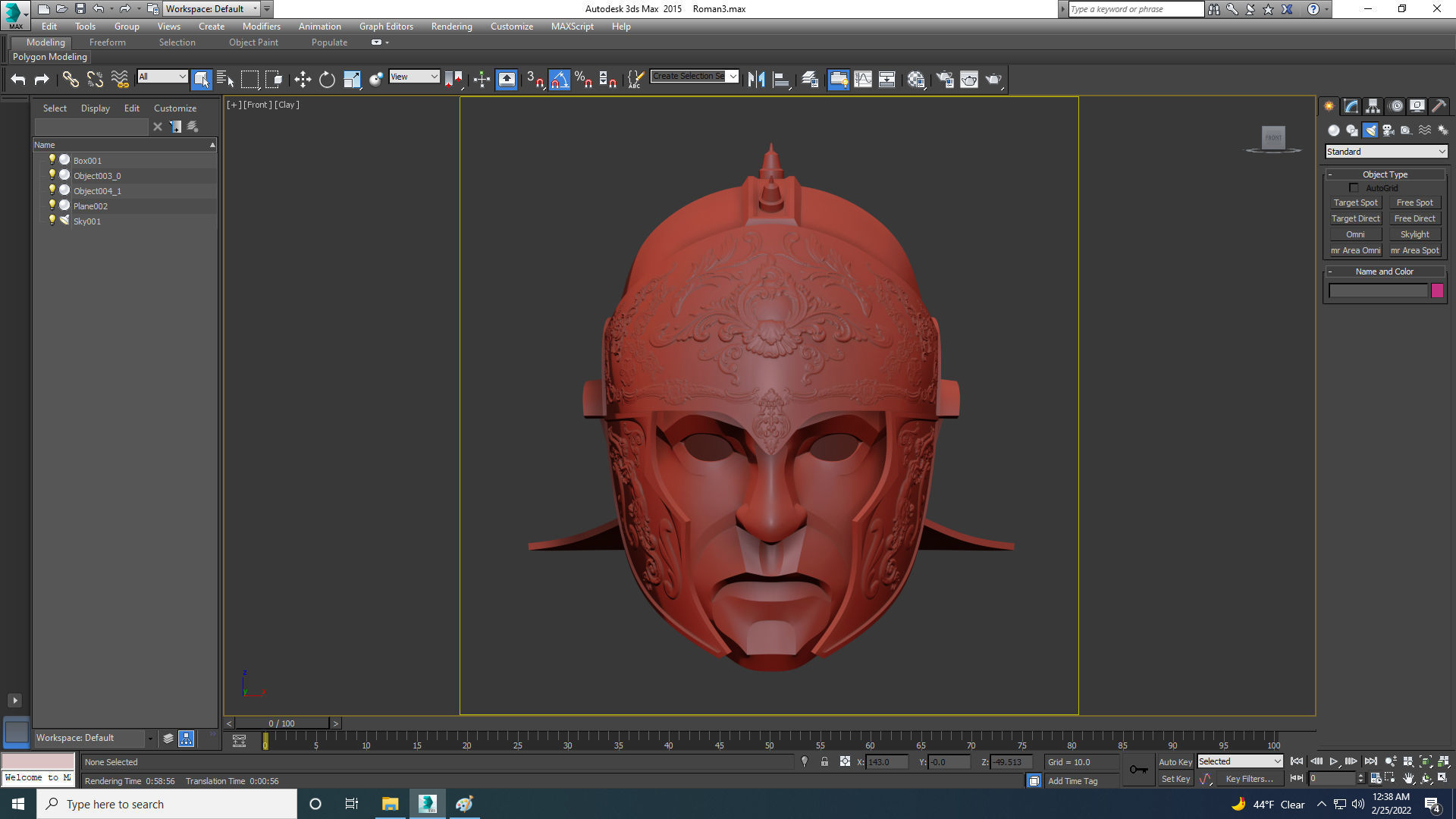Click the object name input field

[x=1378, y=290]
